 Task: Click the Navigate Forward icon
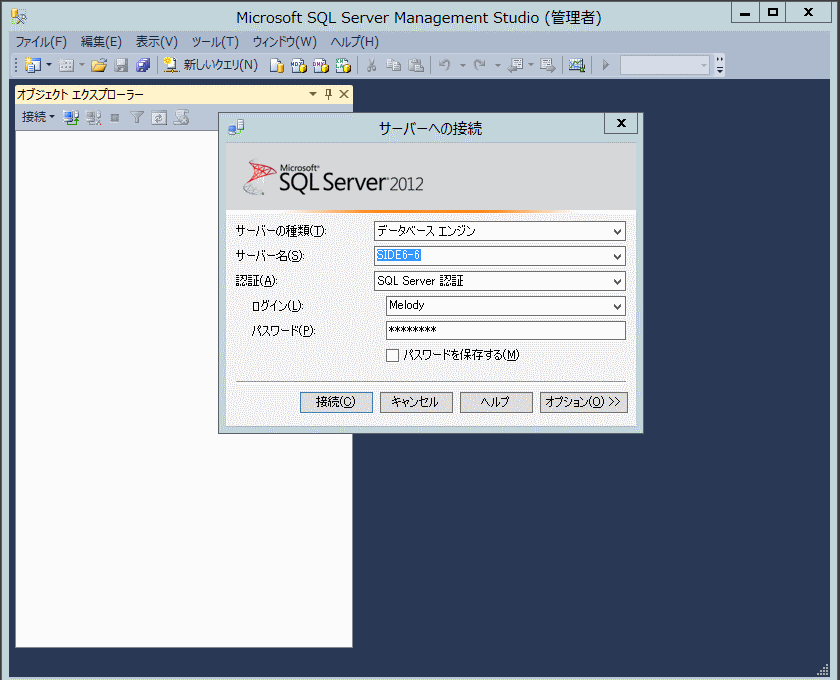[548, 65]
